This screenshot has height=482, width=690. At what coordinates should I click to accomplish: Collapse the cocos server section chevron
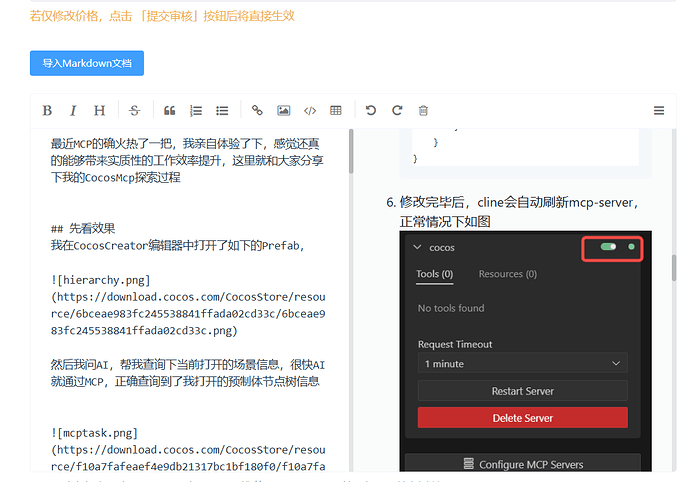417,247
